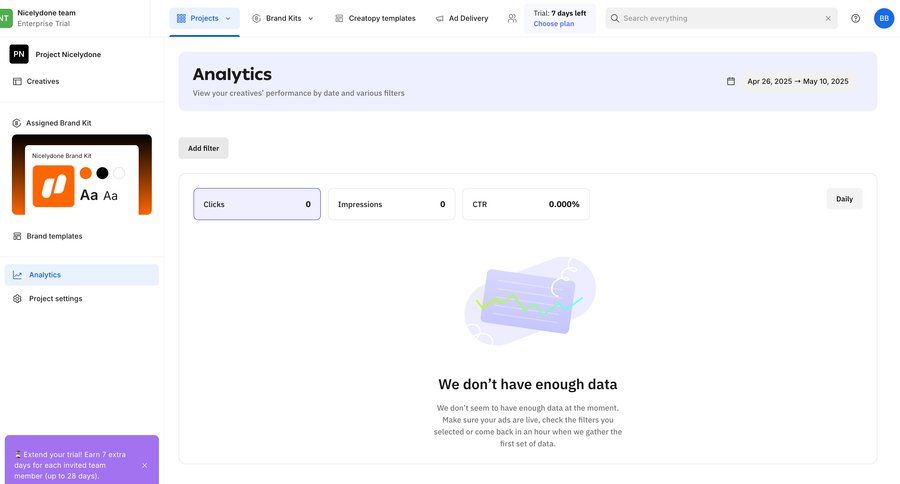Screen dimensions: 900x484
Task: Select the CTR metric card
Action: point(526,204)
